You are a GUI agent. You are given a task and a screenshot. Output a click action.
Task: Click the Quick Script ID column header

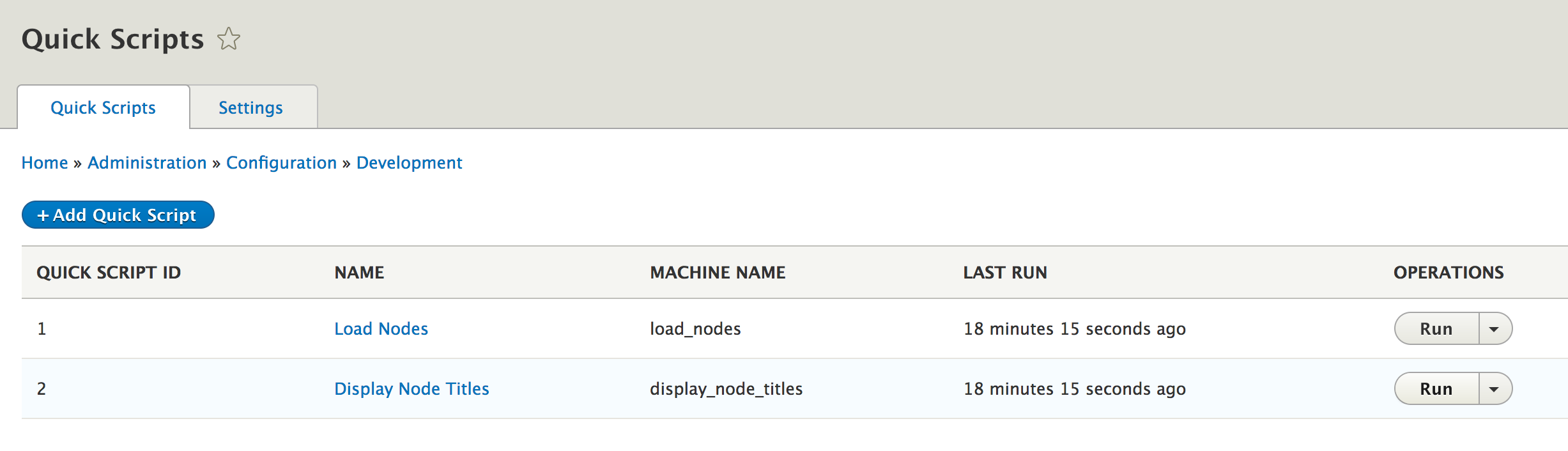[109, 273]
